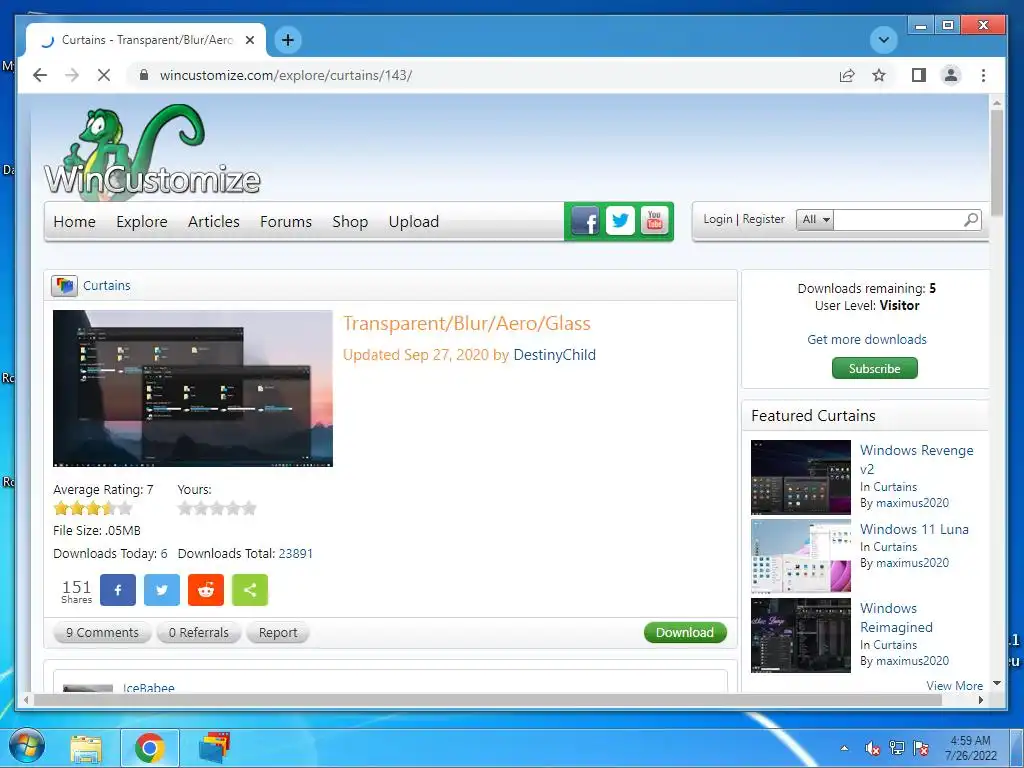Viewport: 1024px width, 768px height.
Task: Share the skin on Facebook
Action: pyautogui.click(x=118, y=590)
